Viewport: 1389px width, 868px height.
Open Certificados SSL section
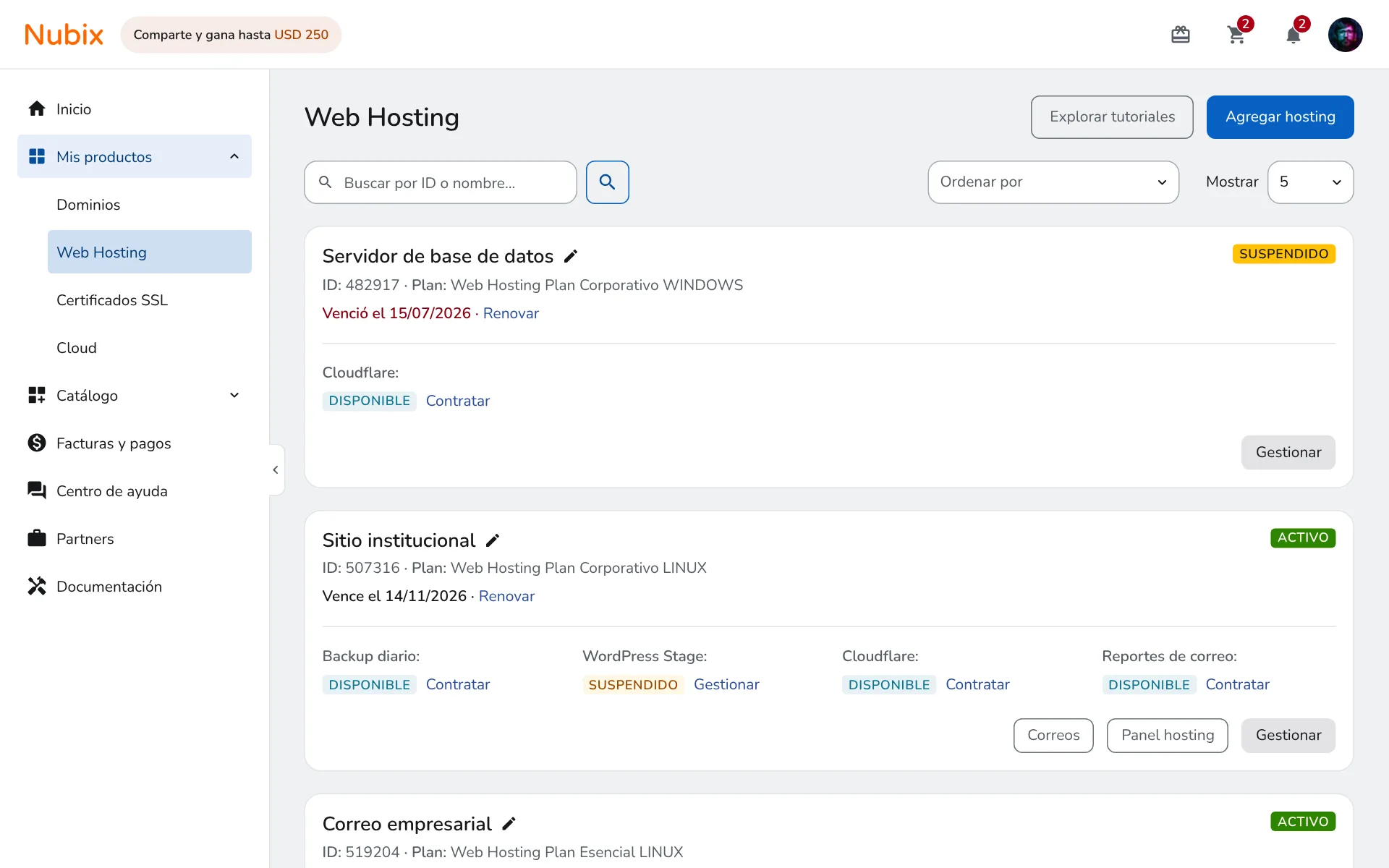[150, 300]
